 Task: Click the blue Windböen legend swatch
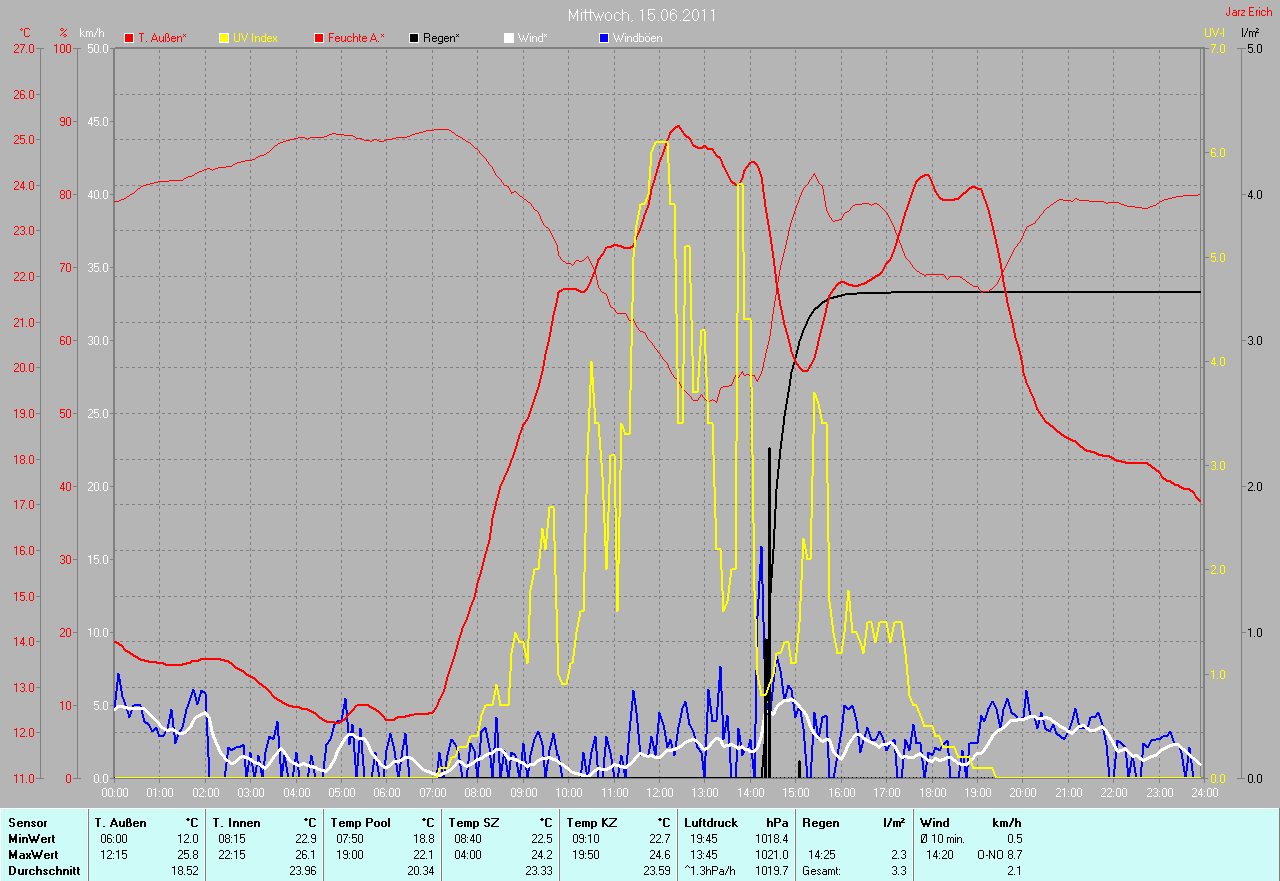603,38
